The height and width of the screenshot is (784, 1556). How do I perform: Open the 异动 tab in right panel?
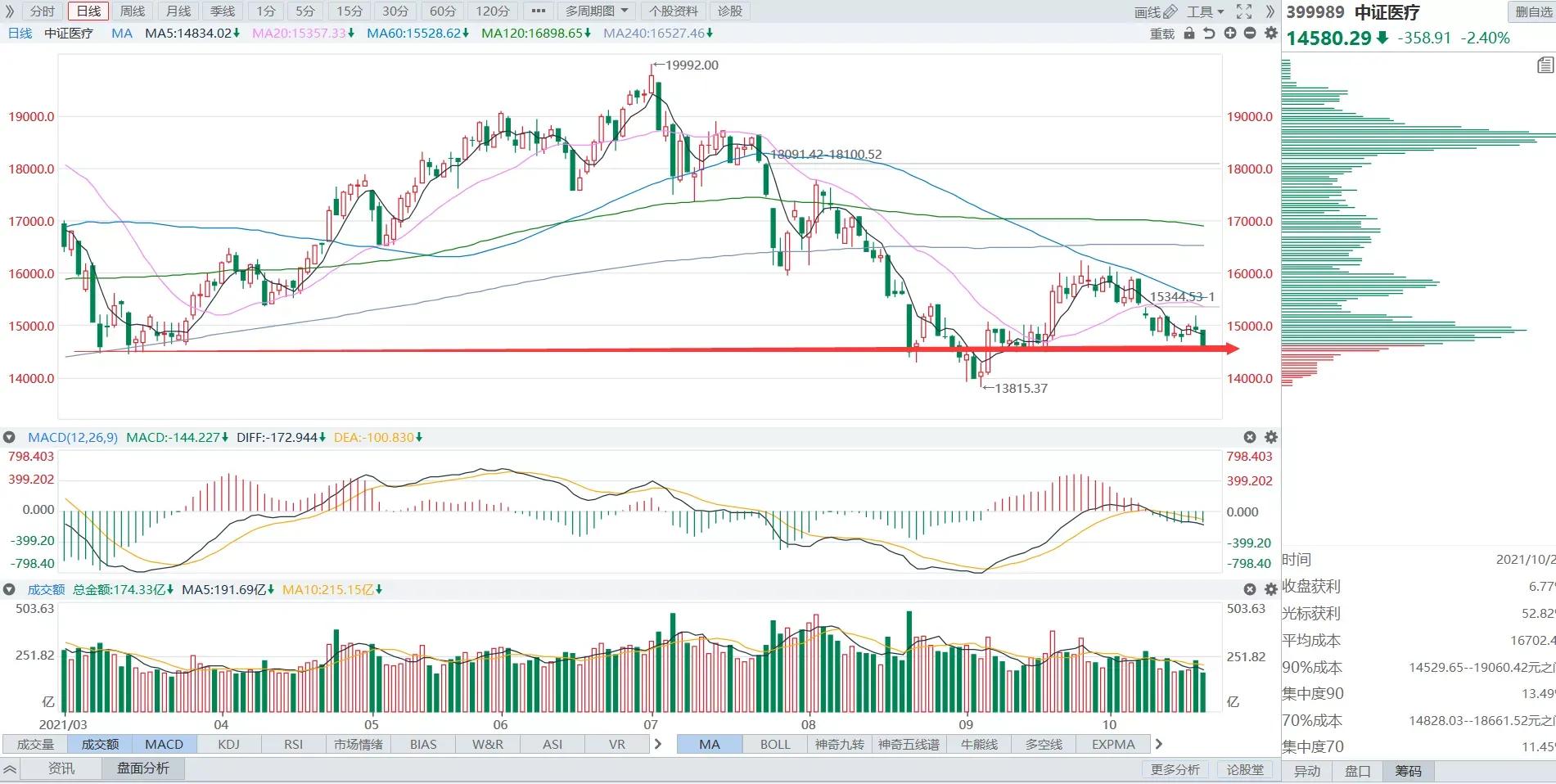coord(1307,771)
